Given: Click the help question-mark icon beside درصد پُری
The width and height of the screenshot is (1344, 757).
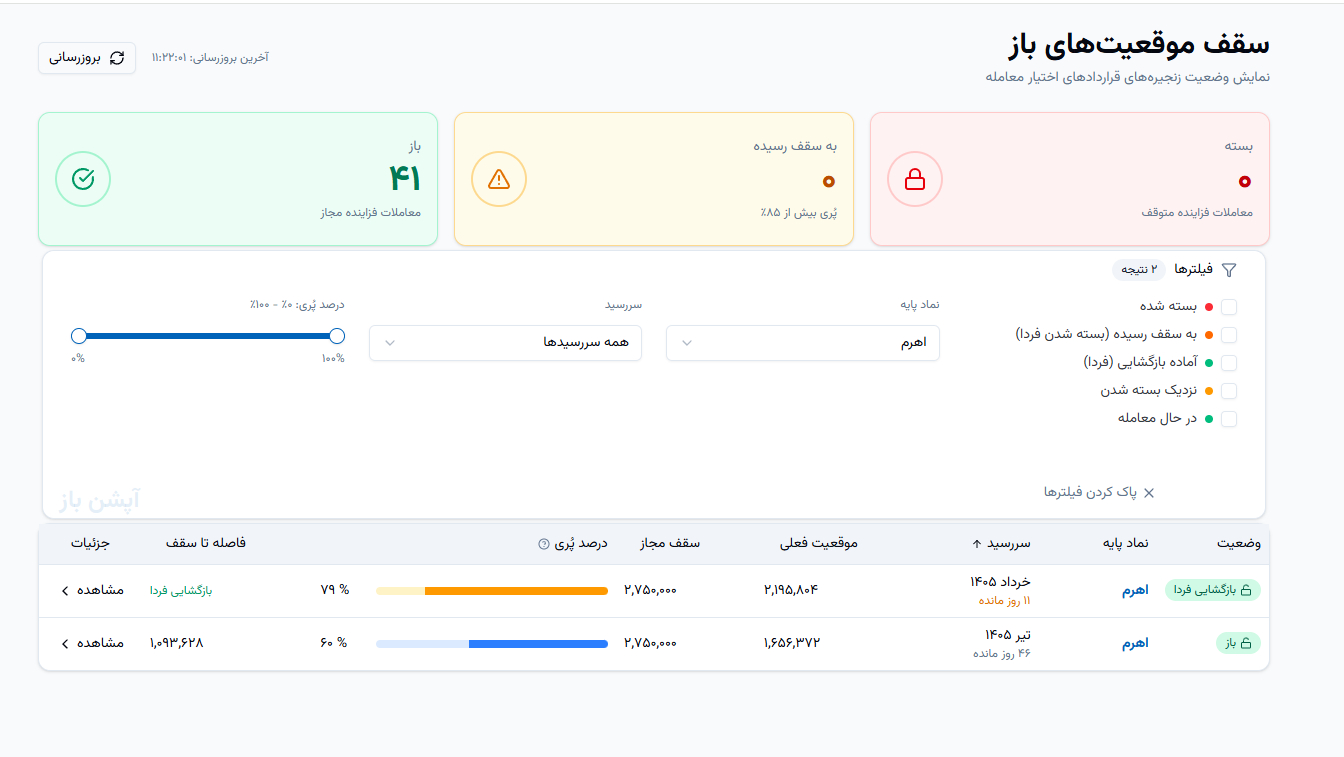Looking at the screenshot, I should coord(544,544).
